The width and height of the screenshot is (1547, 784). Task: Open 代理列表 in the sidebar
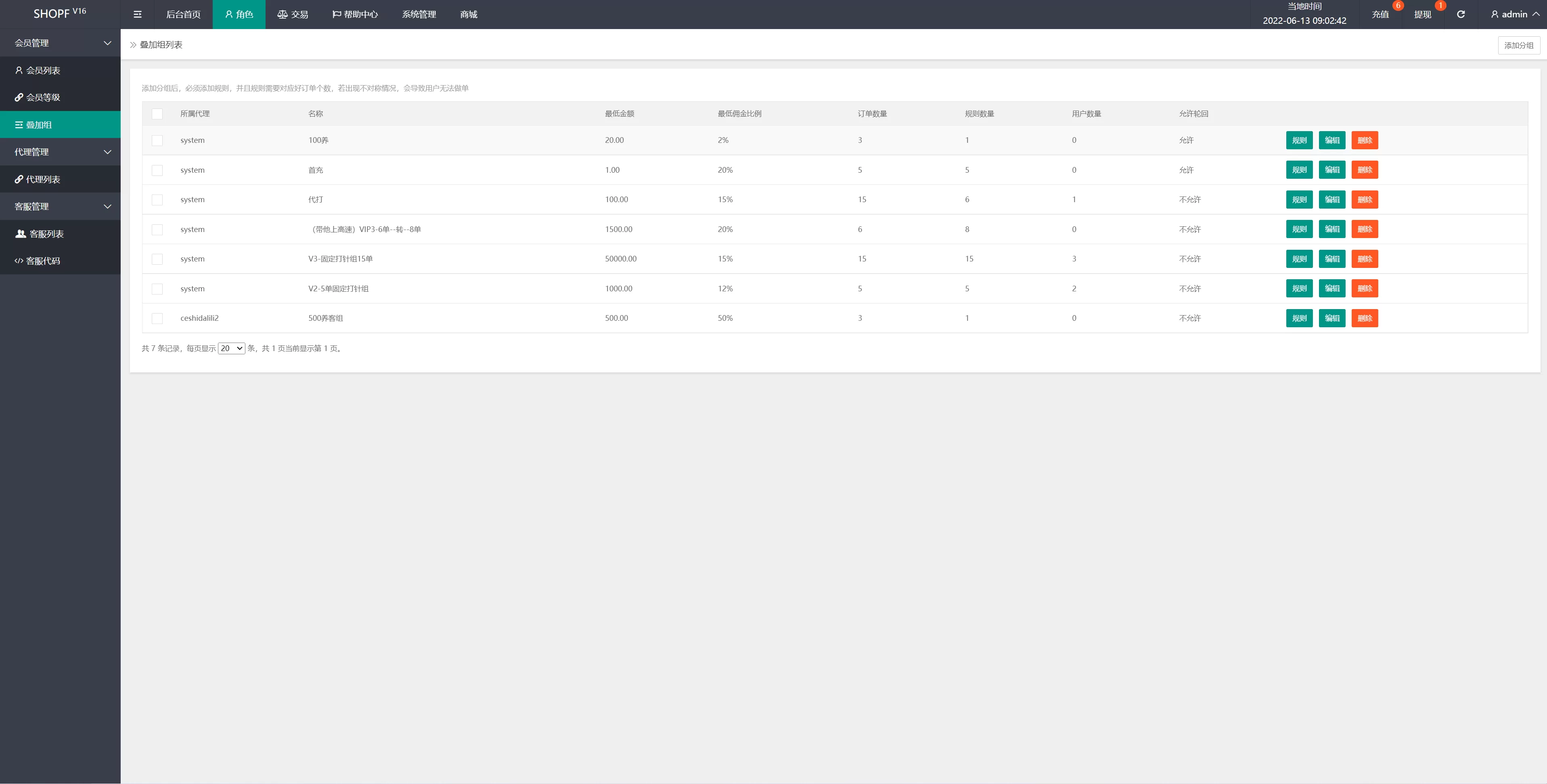click(x=43, y=180)
